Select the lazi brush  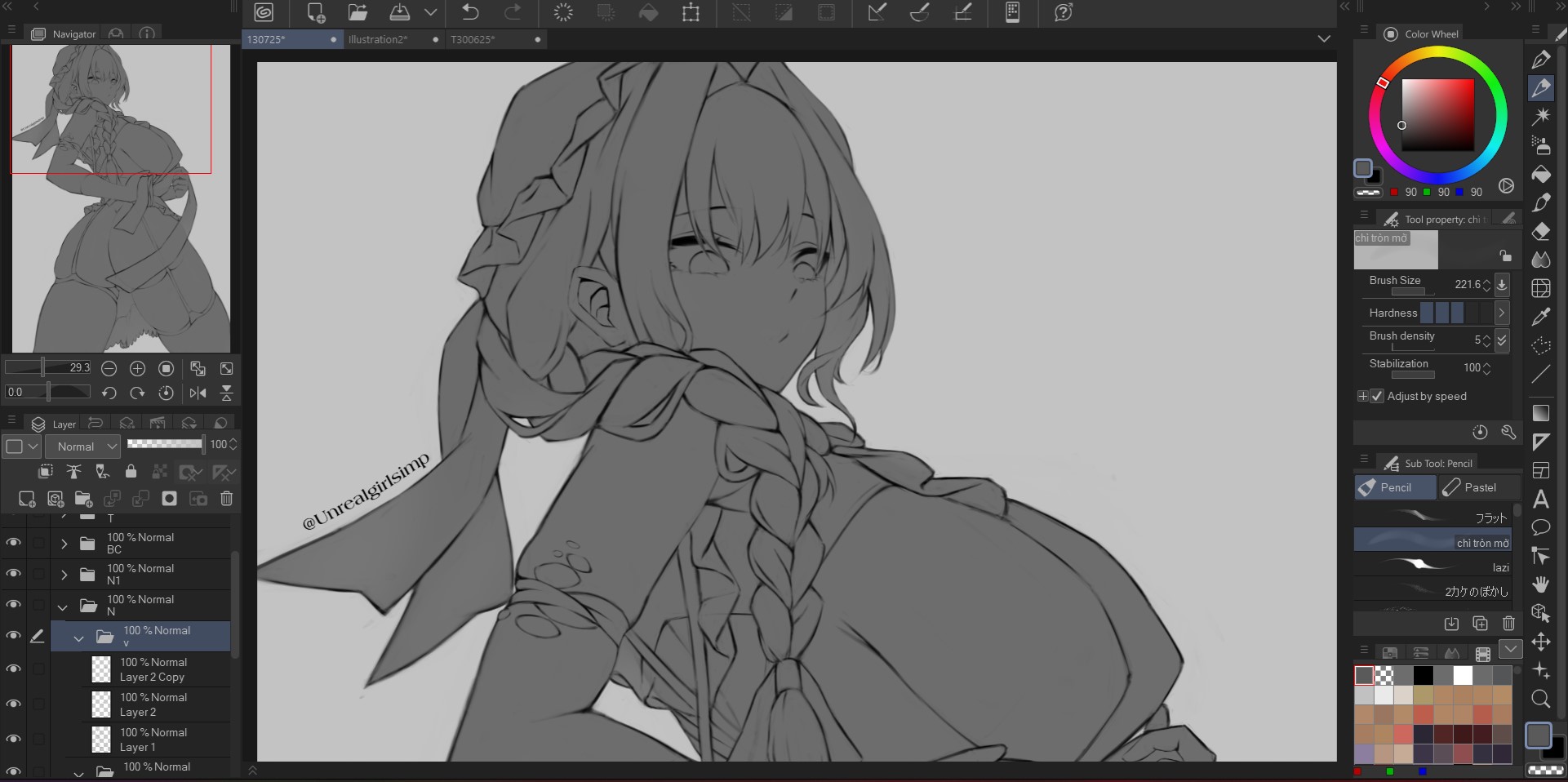coord(1433,566)
